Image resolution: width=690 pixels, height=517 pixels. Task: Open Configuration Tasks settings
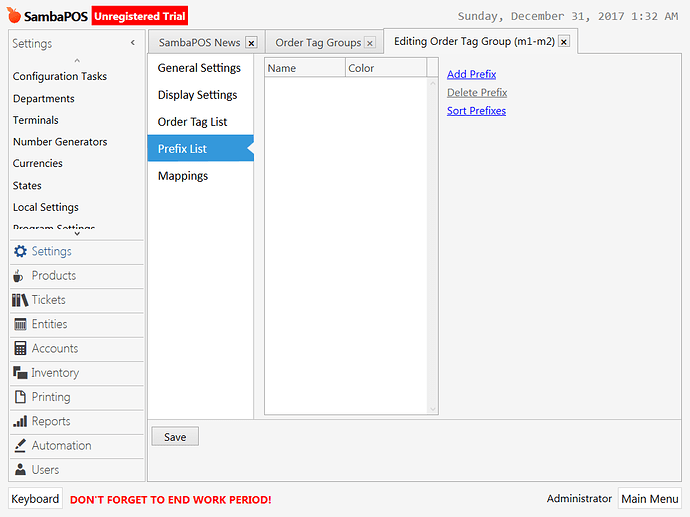coord(60,77)
